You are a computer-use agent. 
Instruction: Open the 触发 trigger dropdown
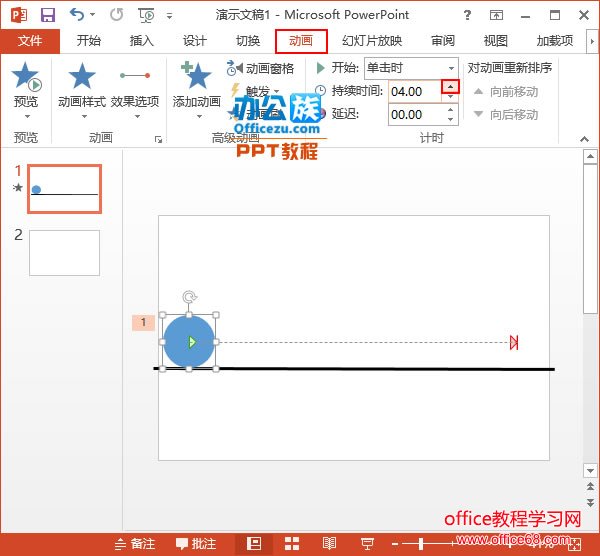(x=255, y=91)
